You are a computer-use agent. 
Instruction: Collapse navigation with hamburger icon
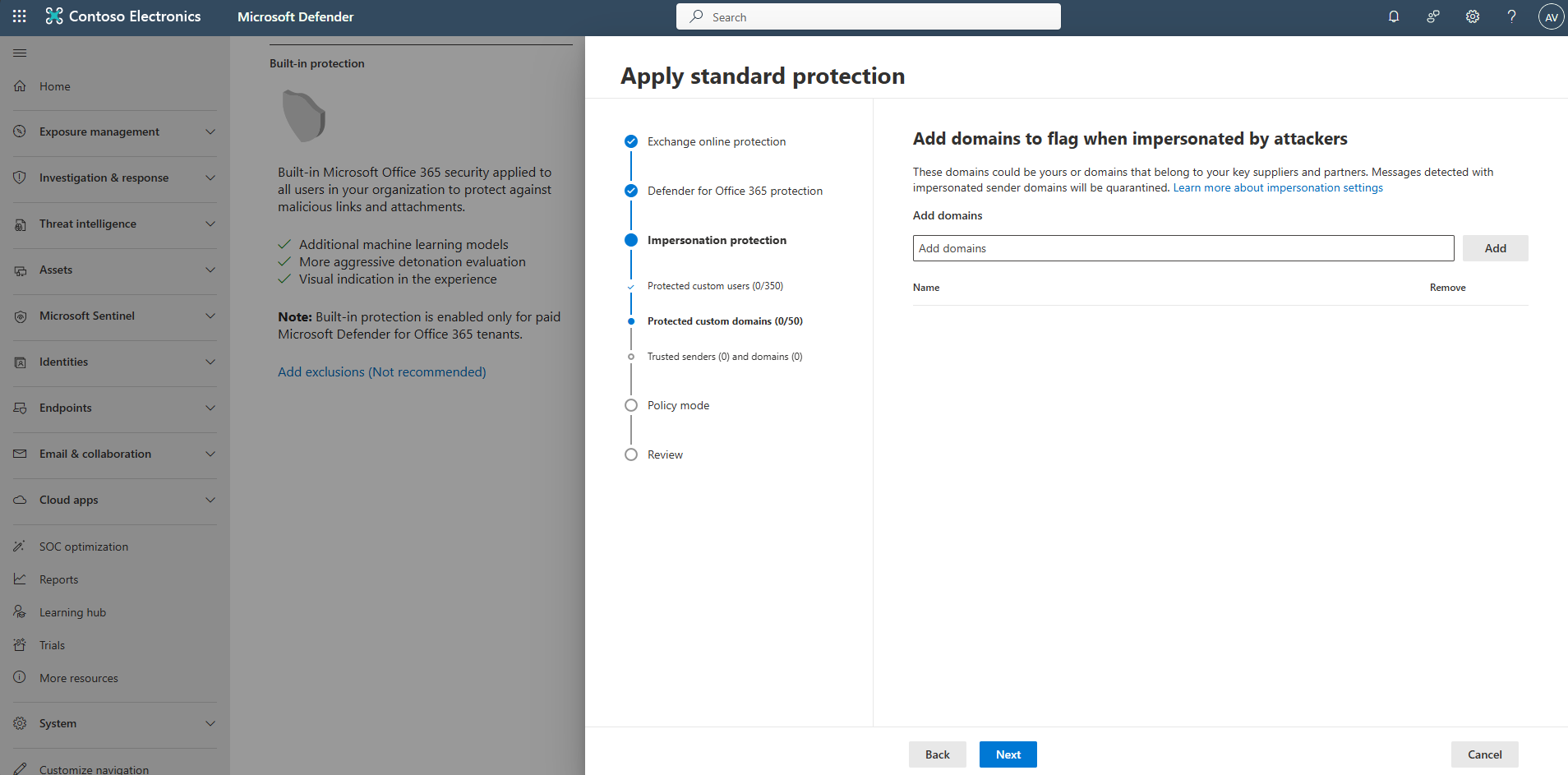tap(21, 53)
